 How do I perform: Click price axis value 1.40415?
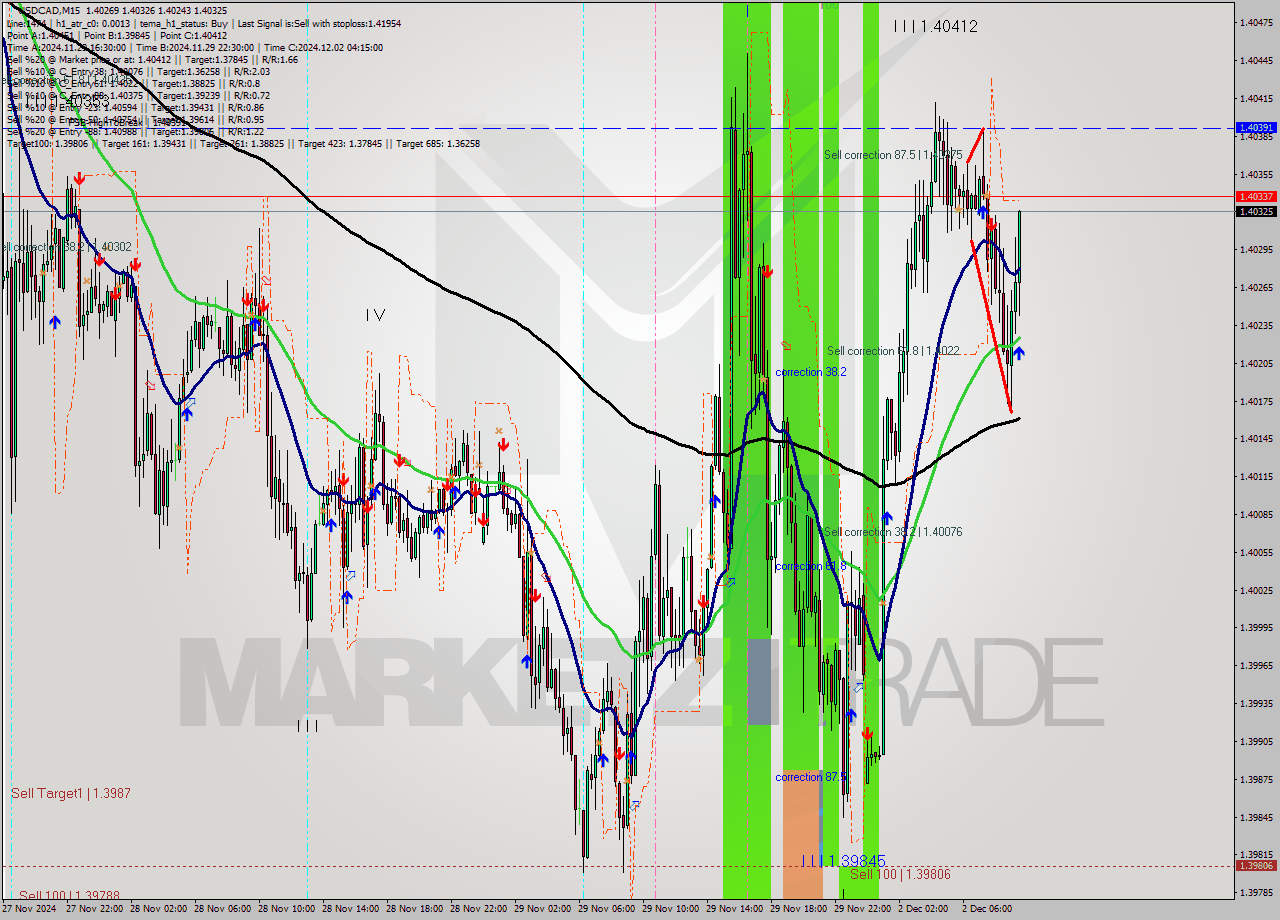coord(1256,98)
